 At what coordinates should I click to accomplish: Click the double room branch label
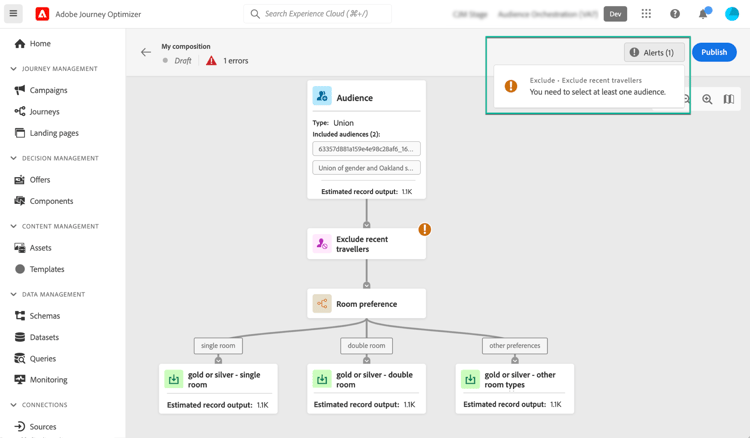pos(366,346)
